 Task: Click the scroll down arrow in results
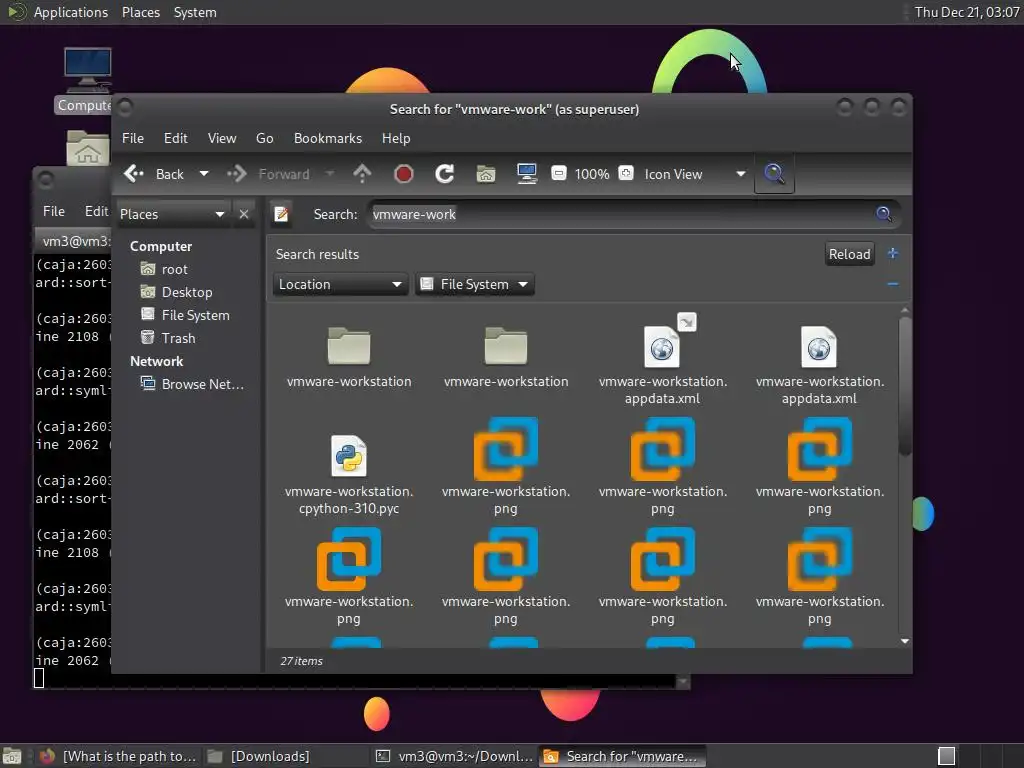click(x=904, y=641)
